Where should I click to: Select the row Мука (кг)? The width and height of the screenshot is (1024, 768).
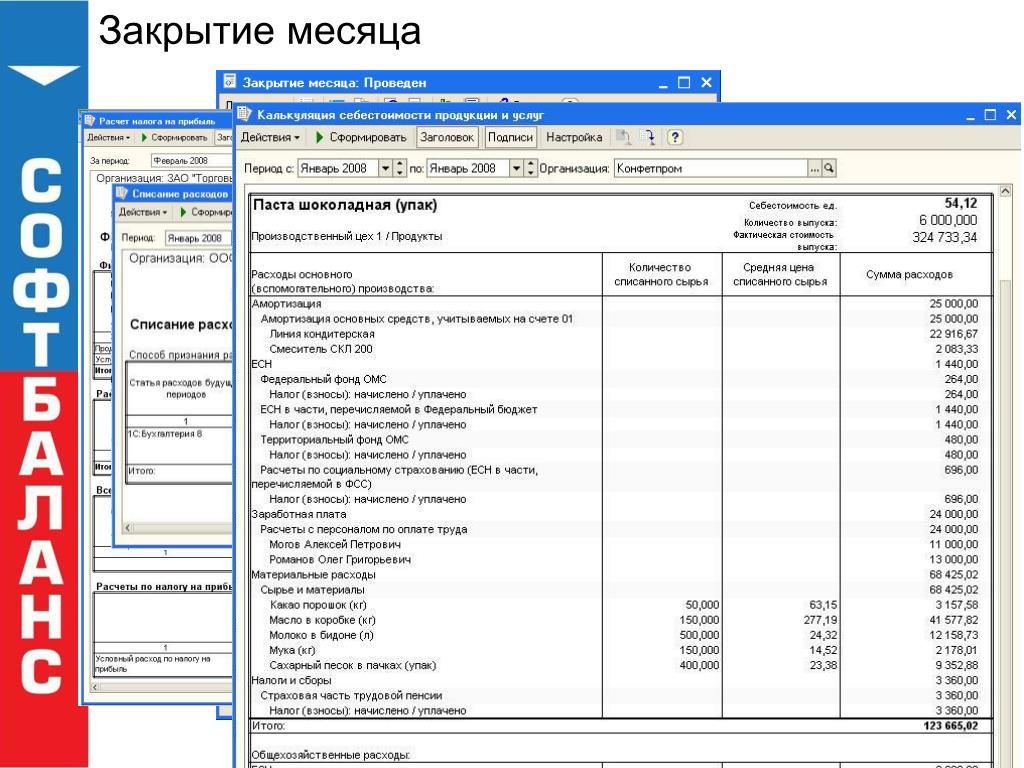coord(621,650)
